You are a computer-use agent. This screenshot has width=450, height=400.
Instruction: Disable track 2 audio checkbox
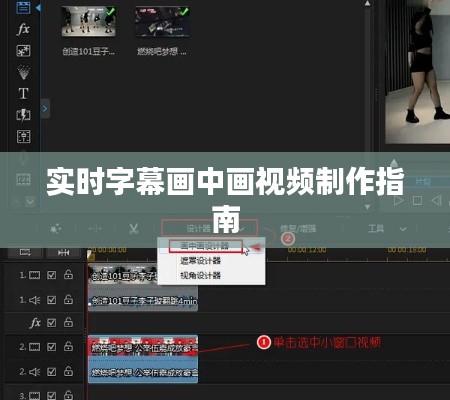click(52, 371)
